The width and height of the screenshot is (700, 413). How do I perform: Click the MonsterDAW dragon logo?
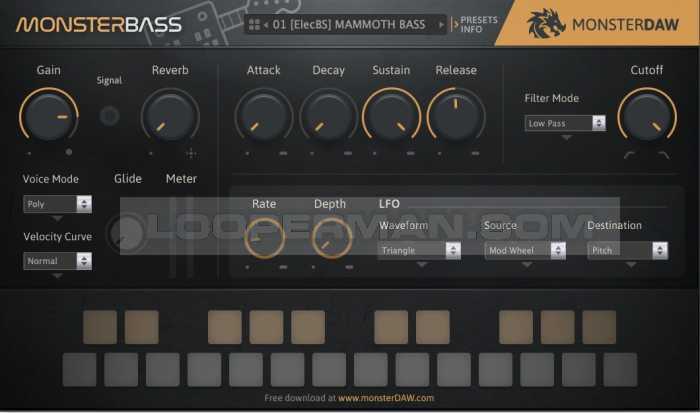click(546, 24)
